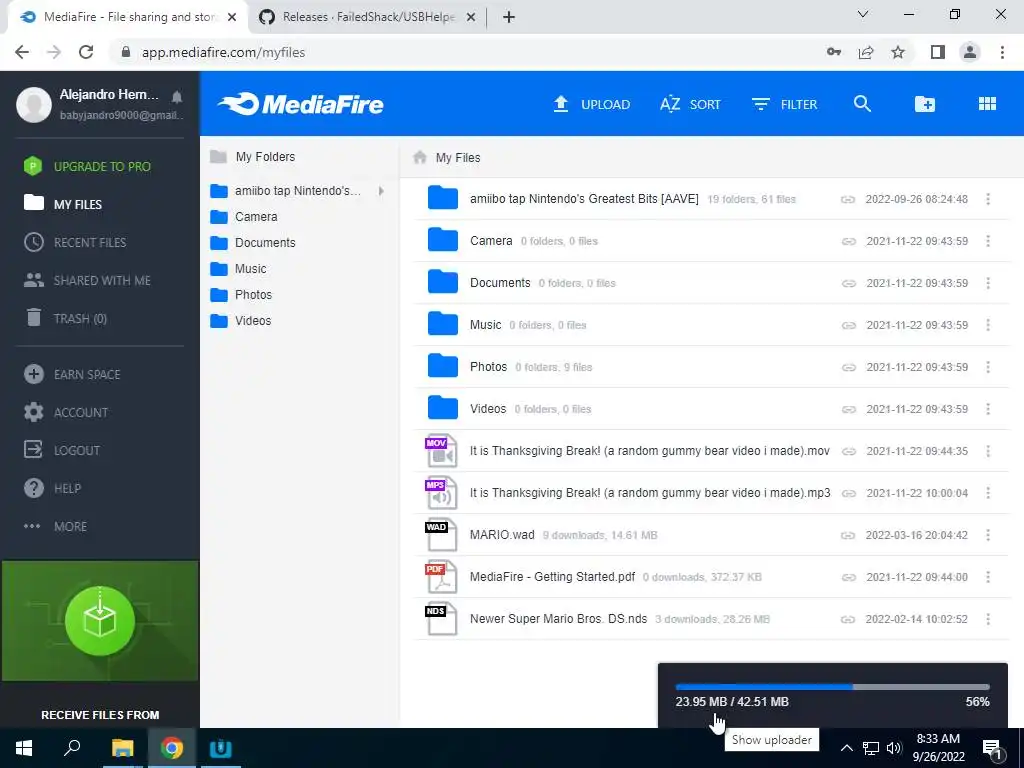Copy share link icon for Documents folder
1024x768 pixels.
848,283
